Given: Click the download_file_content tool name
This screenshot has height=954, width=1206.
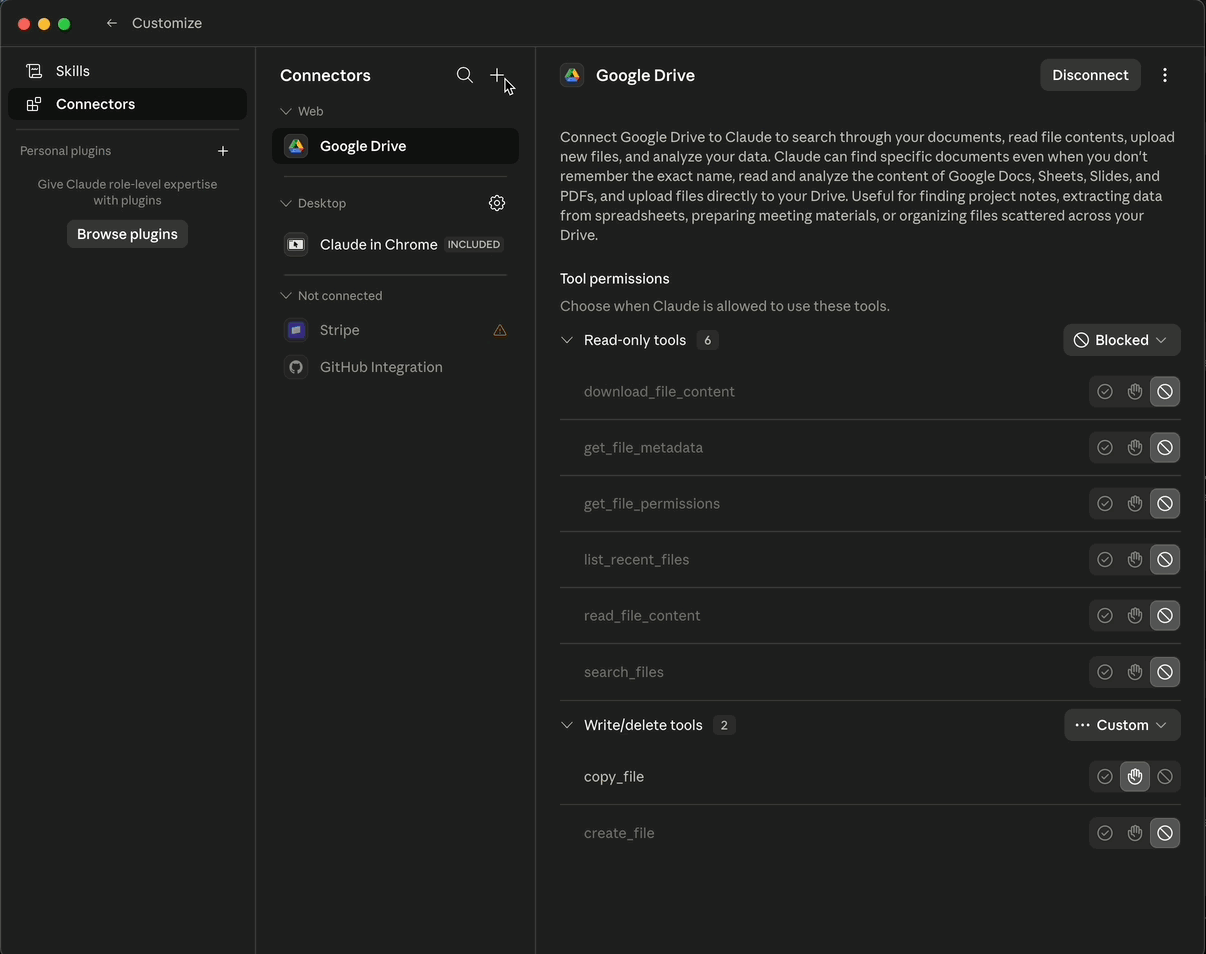Looking at the screenshot, I should (659, 392).
